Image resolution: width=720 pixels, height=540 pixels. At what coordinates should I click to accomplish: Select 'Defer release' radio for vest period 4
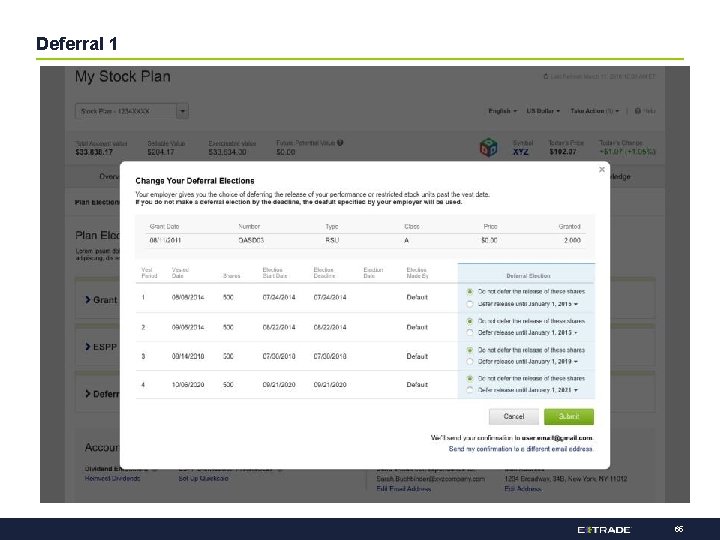coord(469,390)
